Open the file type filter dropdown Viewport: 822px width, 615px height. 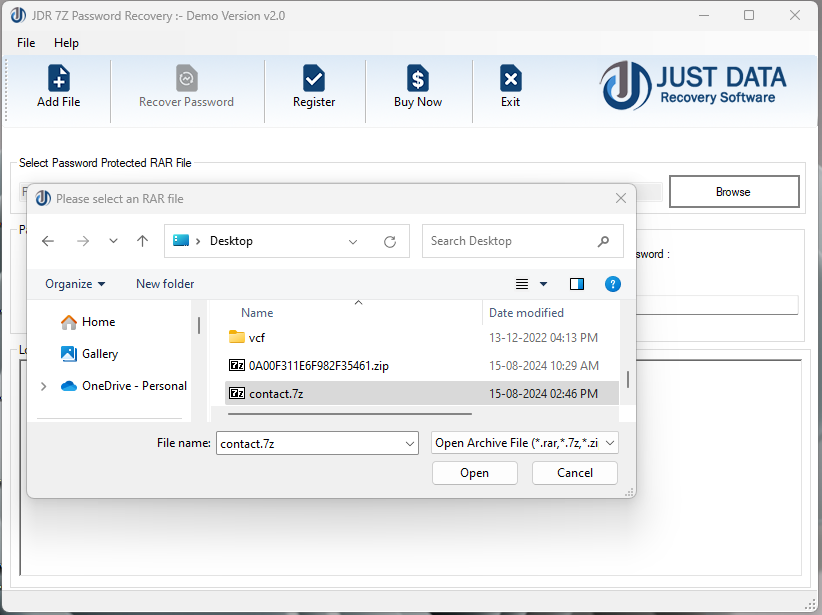[524, 442]
